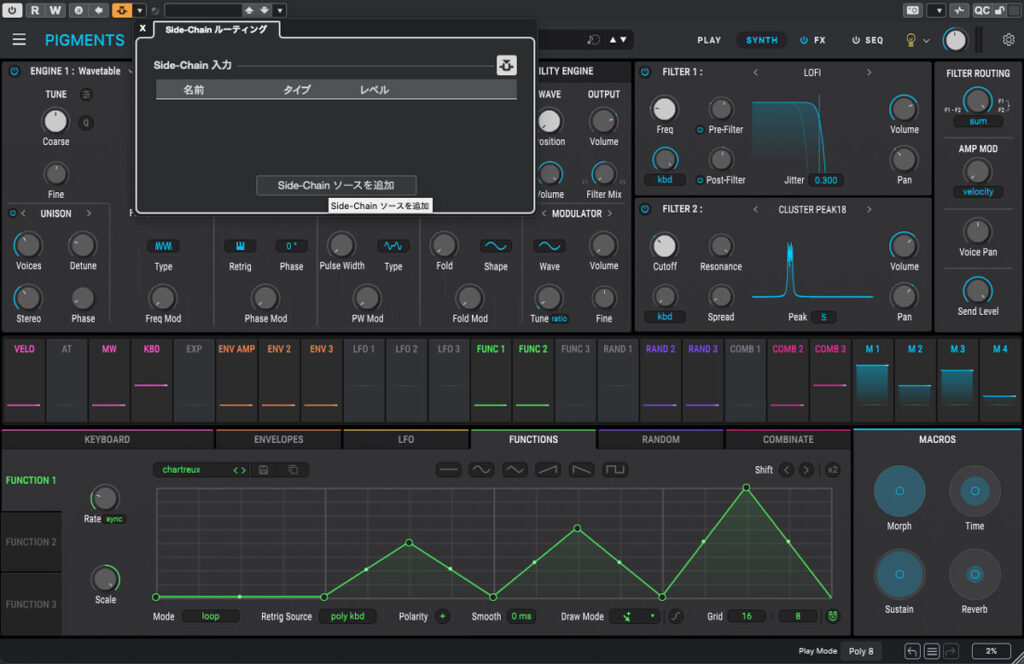
Task: Go to previous Filter 2 type before CLUSTER PEAK18
Action: click(755, 210)
